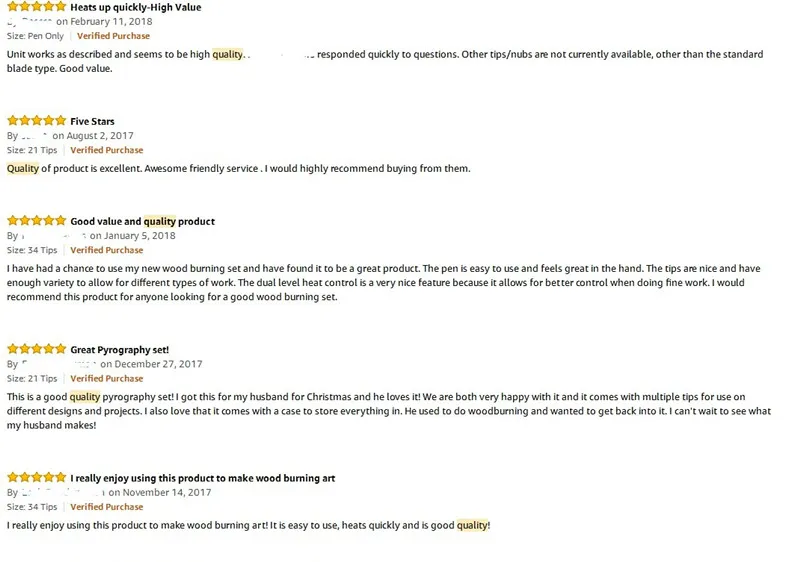
Task: Click reviewer name on November 14, 2017 review
Action: (63, 493)
